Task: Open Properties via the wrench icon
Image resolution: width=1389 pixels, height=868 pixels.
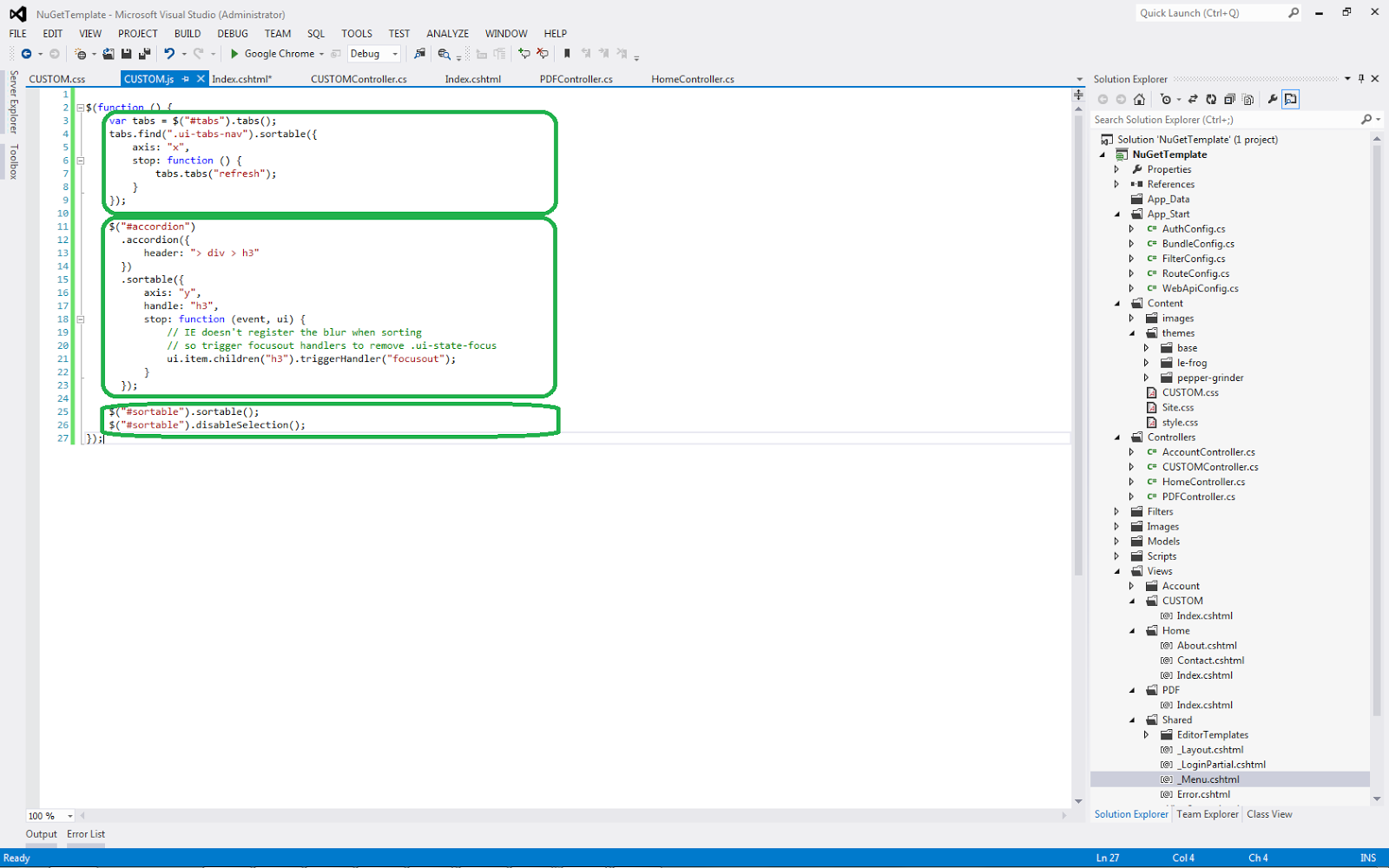Action: [1274, 99]
